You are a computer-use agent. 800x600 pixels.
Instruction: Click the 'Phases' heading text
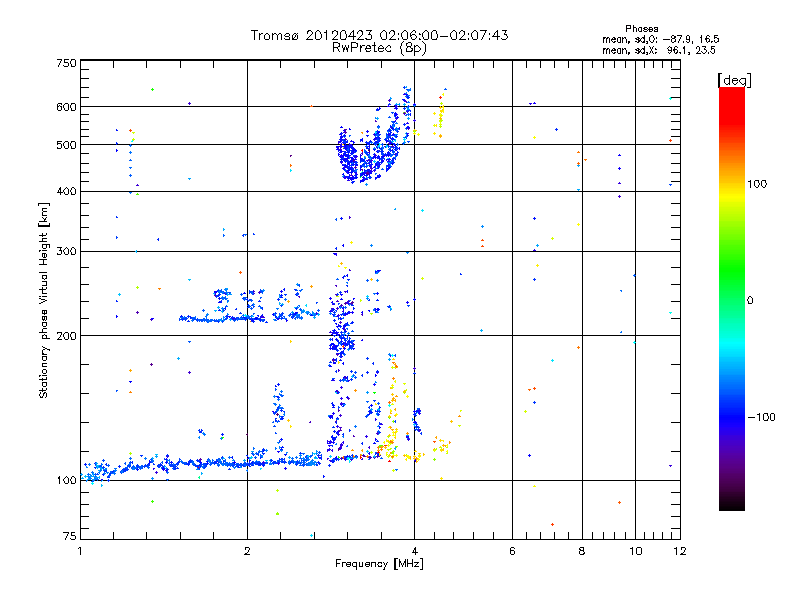(641, 29)
